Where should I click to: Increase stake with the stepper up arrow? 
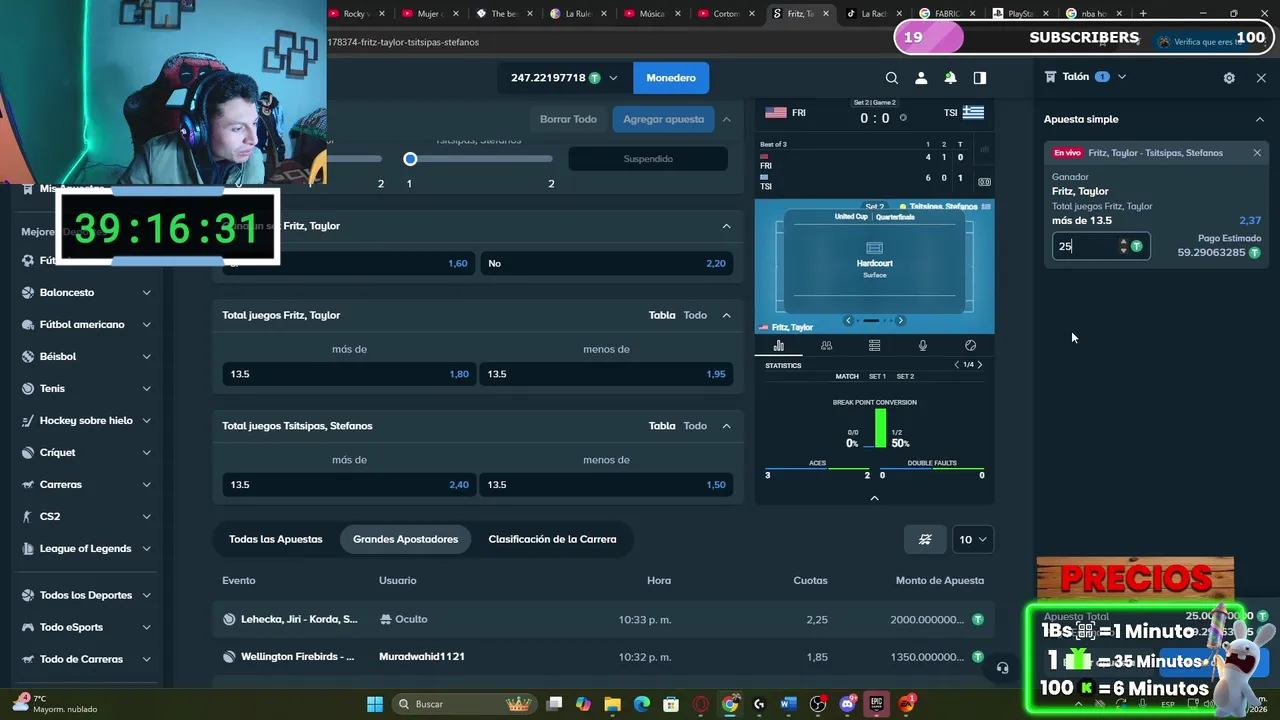pos(1123,242)
